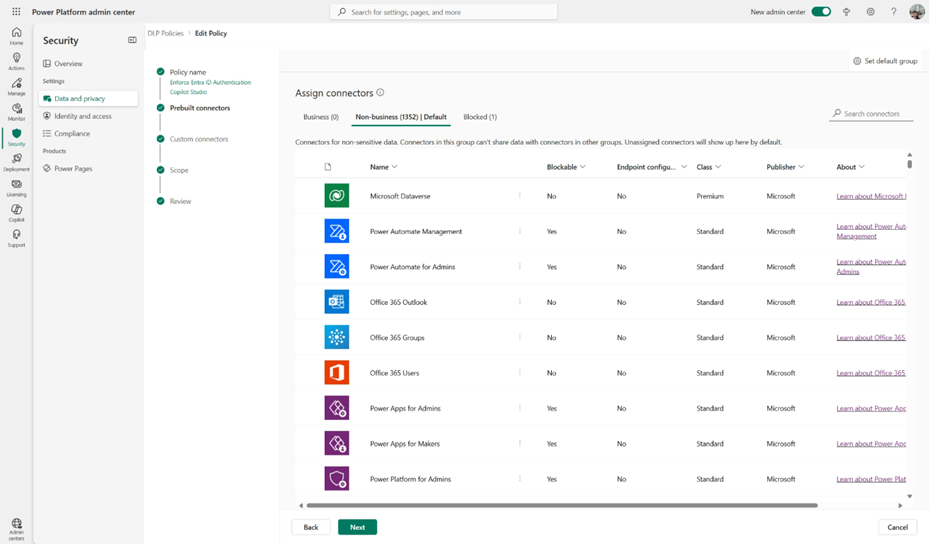Switch to Non-business (1352) Default tab
Viewport: 929px width, 544px height.
coord(401,117)
